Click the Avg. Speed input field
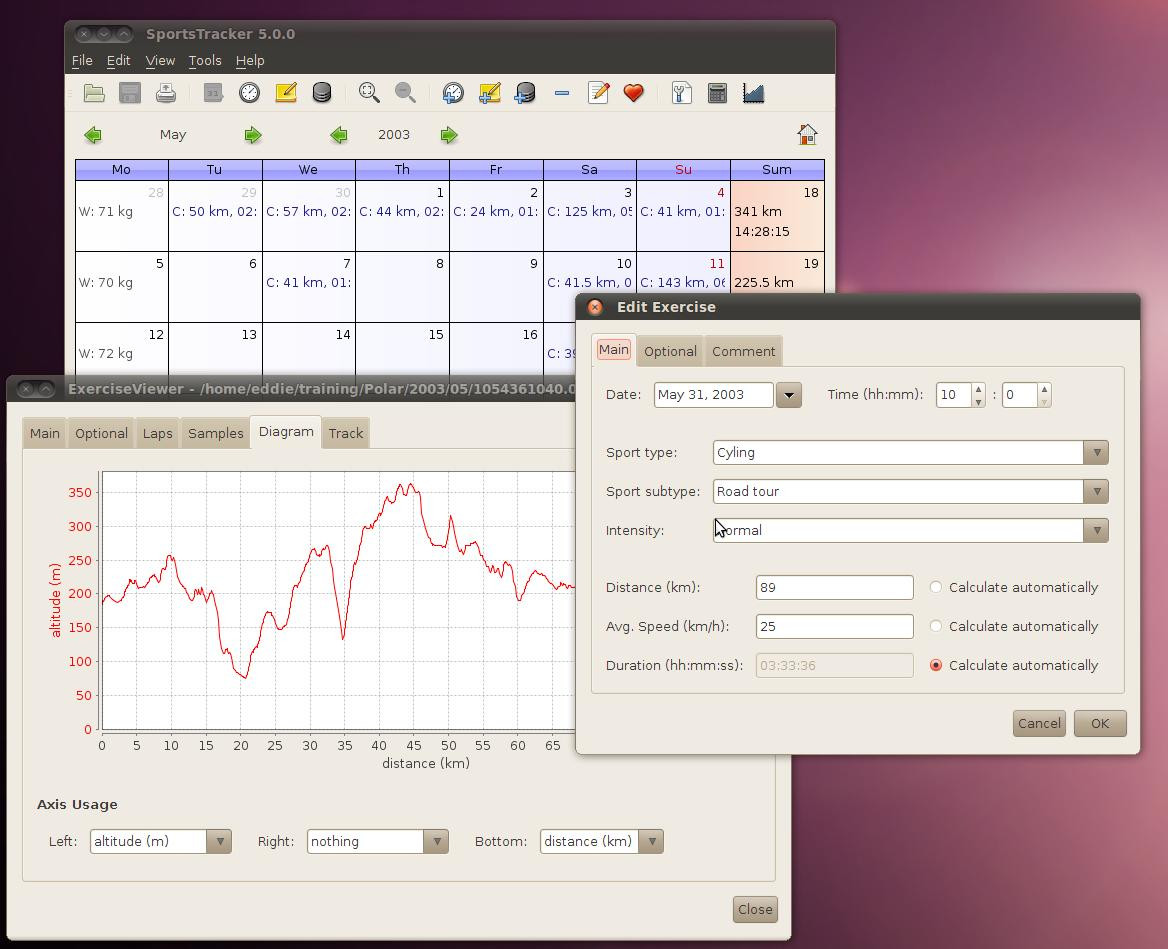 coord(834,626)
